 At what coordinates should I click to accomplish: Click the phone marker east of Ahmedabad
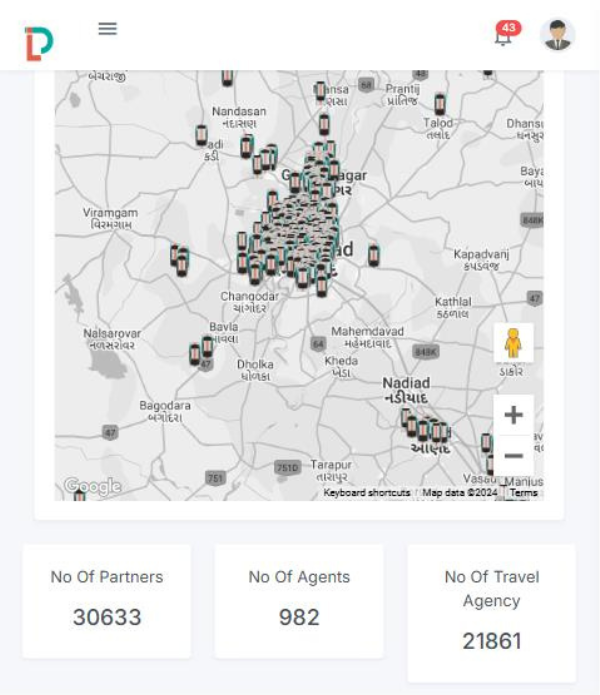pyautogui.click(x=373, y=255)
